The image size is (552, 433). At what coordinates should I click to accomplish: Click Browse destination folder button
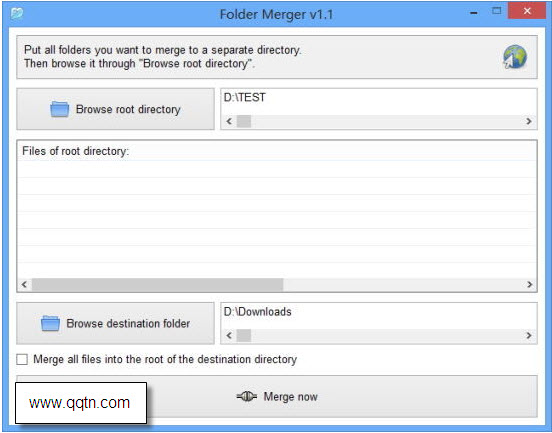tap(115, 323)
